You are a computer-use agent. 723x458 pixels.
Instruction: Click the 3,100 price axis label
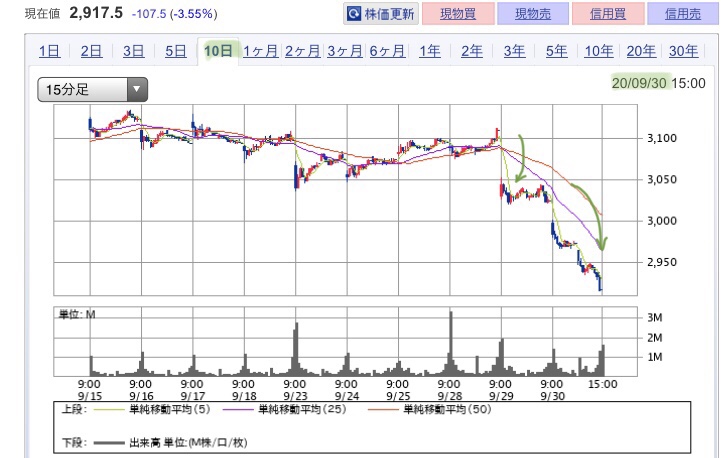662,138
